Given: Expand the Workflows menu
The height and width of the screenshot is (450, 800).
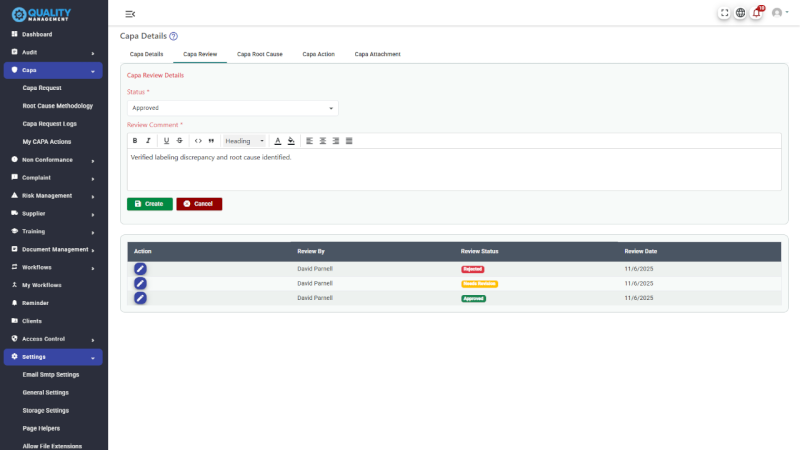Looking at the screenshot, I should [x=53, y=267].
